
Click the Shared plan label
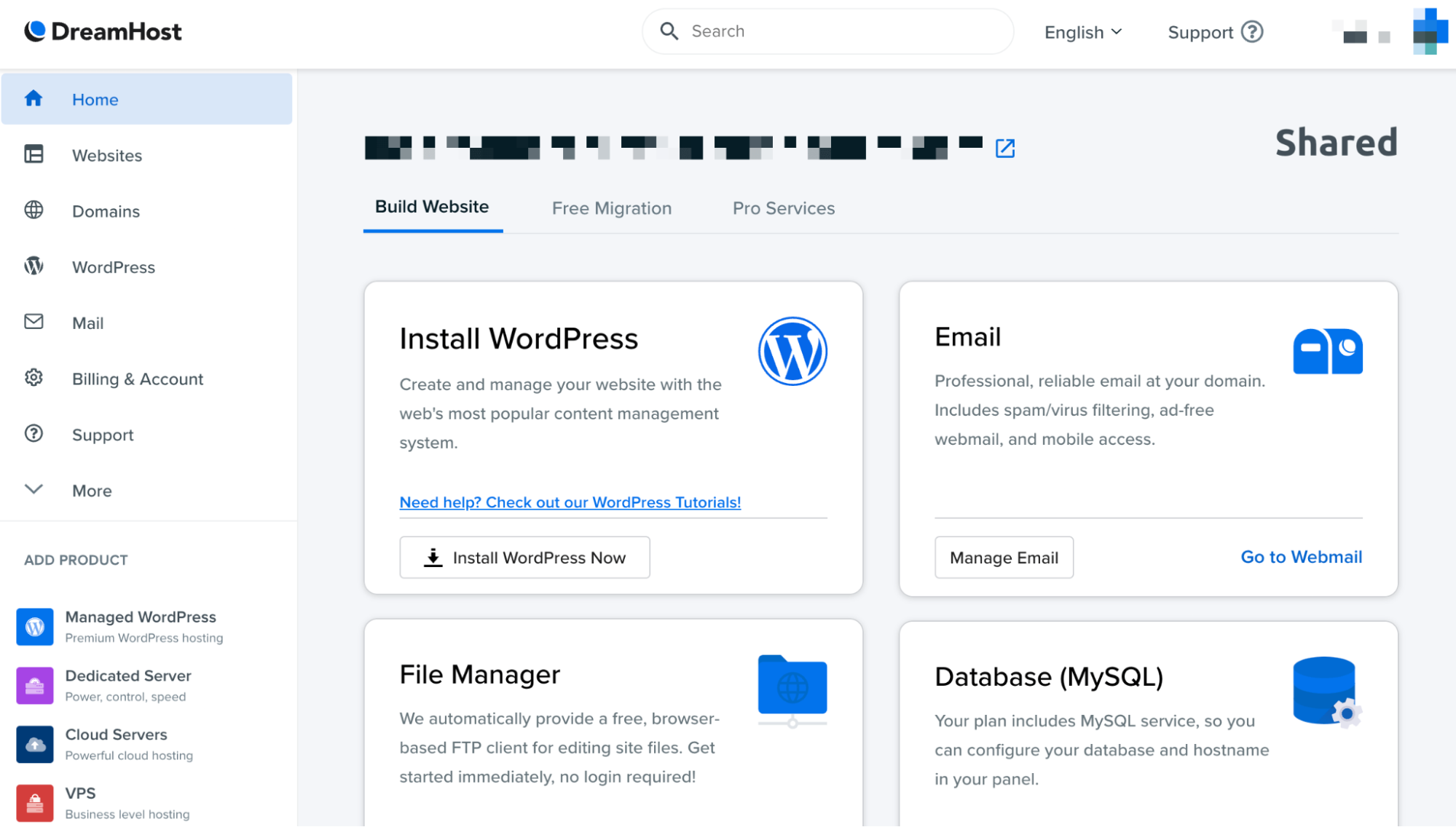click(1336, 142)
